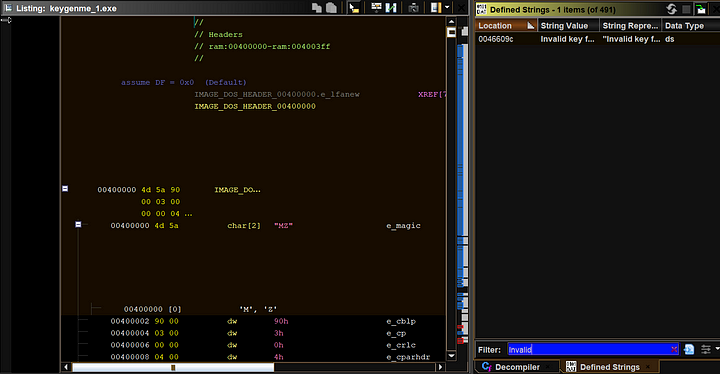Select the e_cparhdr field name
720x374 pixels.
(x=408, y=357)
